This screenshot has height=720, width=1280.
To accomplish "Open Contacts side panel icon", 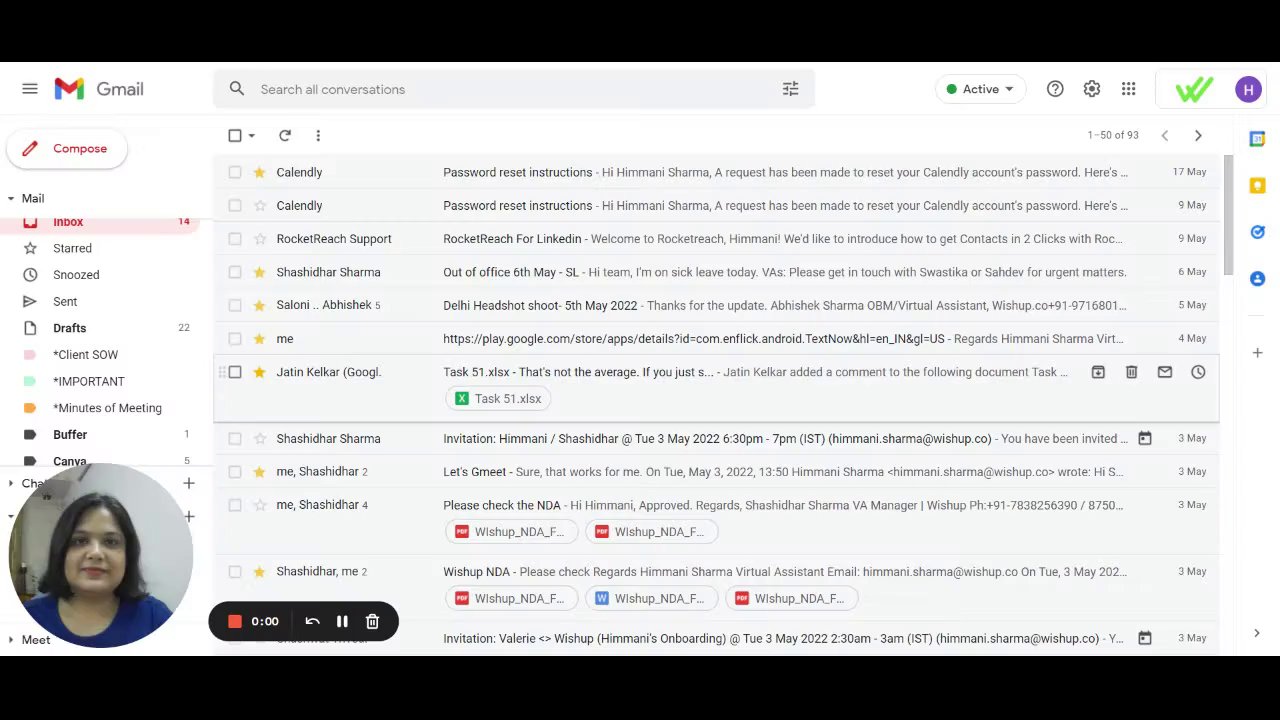I will point(1257,279).
